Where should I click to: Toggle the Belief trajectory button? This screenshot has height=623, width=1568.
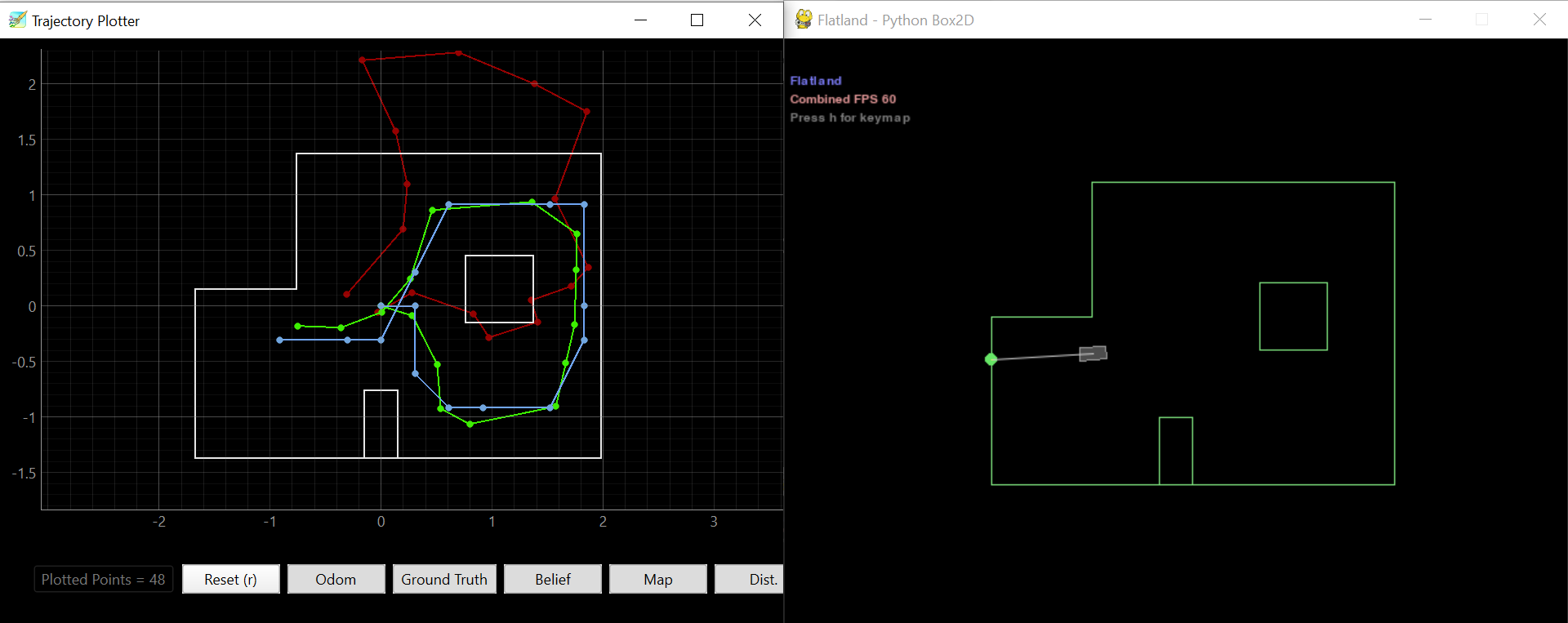(x=553, y=579)
